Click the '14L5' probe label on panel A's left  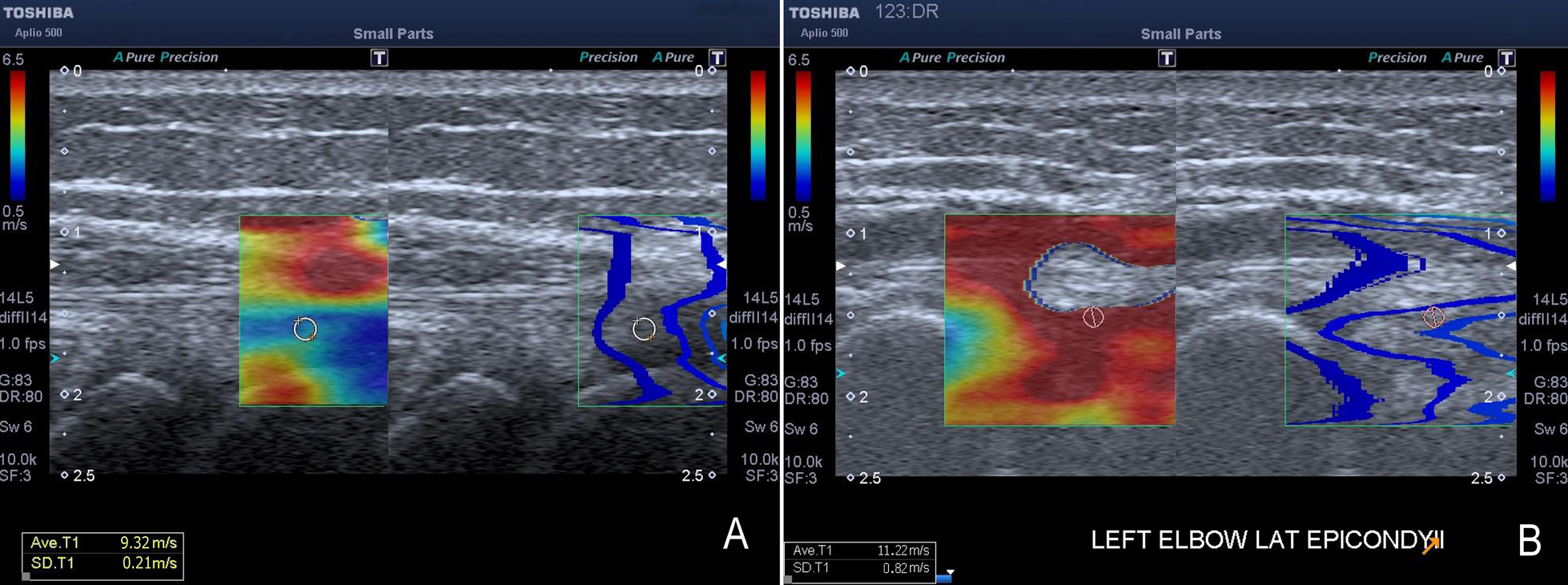click(x=17, y=298)
